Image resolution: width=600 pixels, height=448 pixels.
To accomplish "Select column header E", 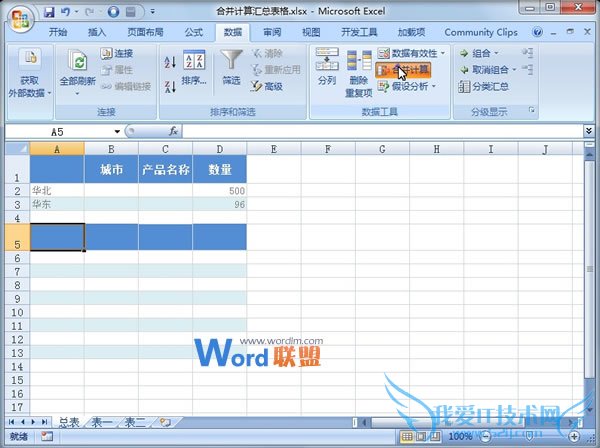I will 274,149.
